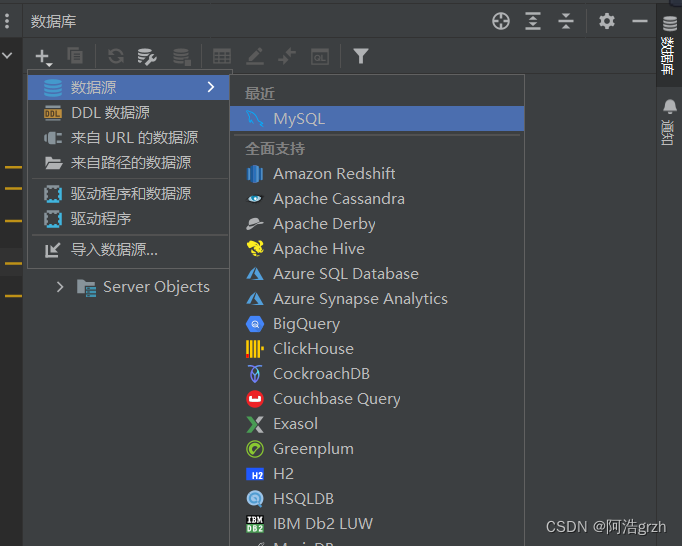This screenshot has height=546, width=682.
Task: Select H2 data source
Action: pos(377,474)
